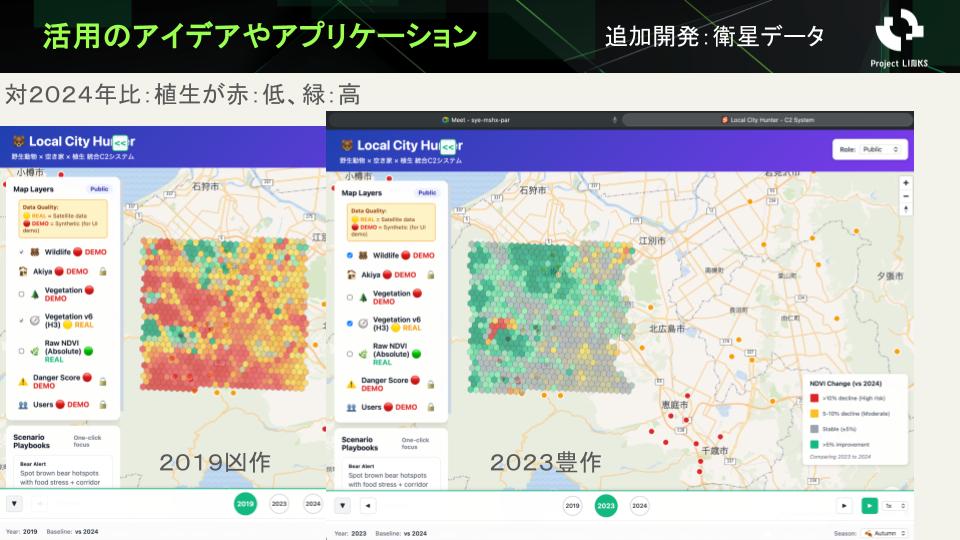Zoom in the map with the plus button
The width and height of the screenshot is (960, 540).
coord(906,183)
